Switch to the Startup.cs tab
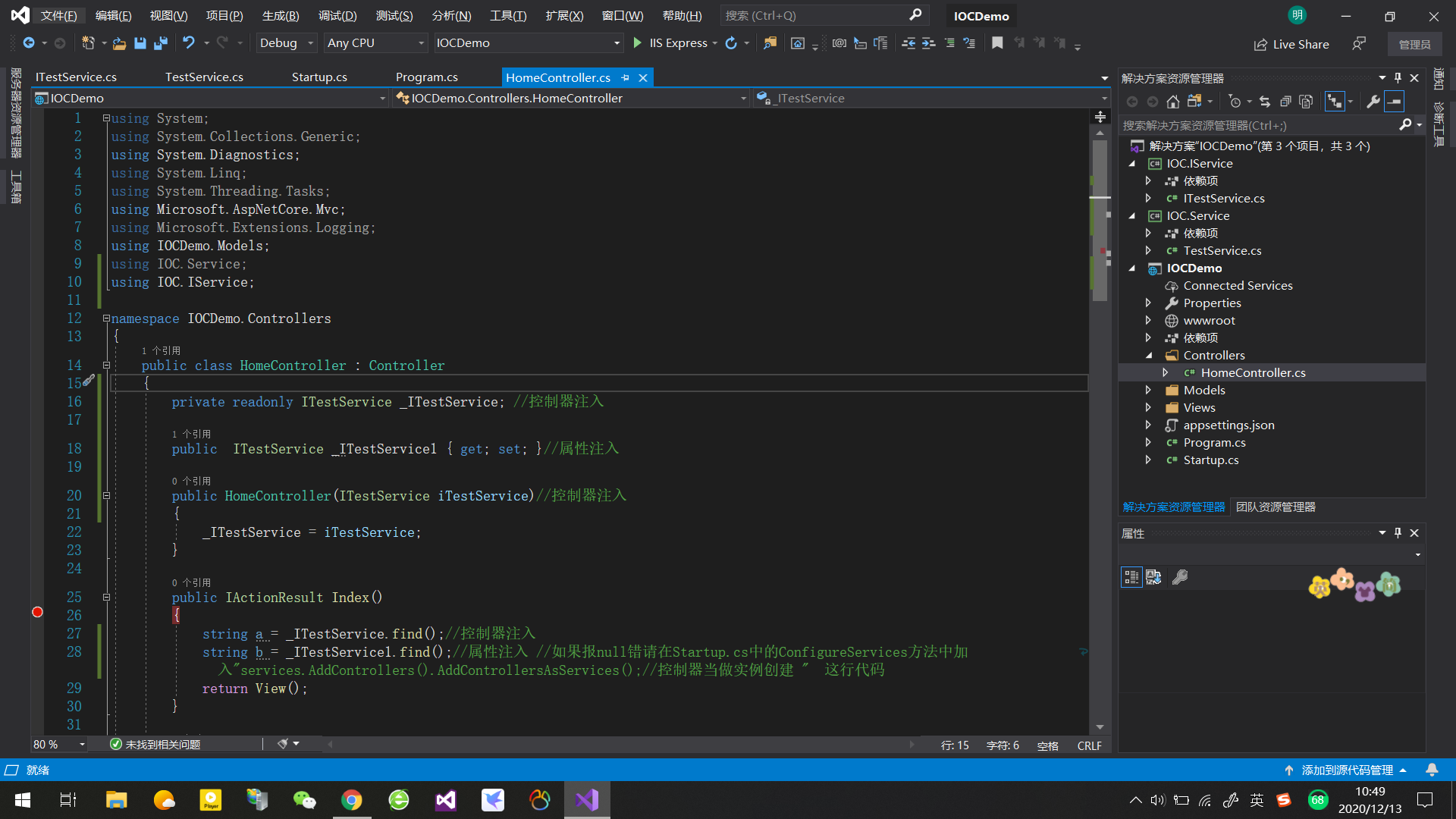1456x819 pixels. tap(319, 77)
